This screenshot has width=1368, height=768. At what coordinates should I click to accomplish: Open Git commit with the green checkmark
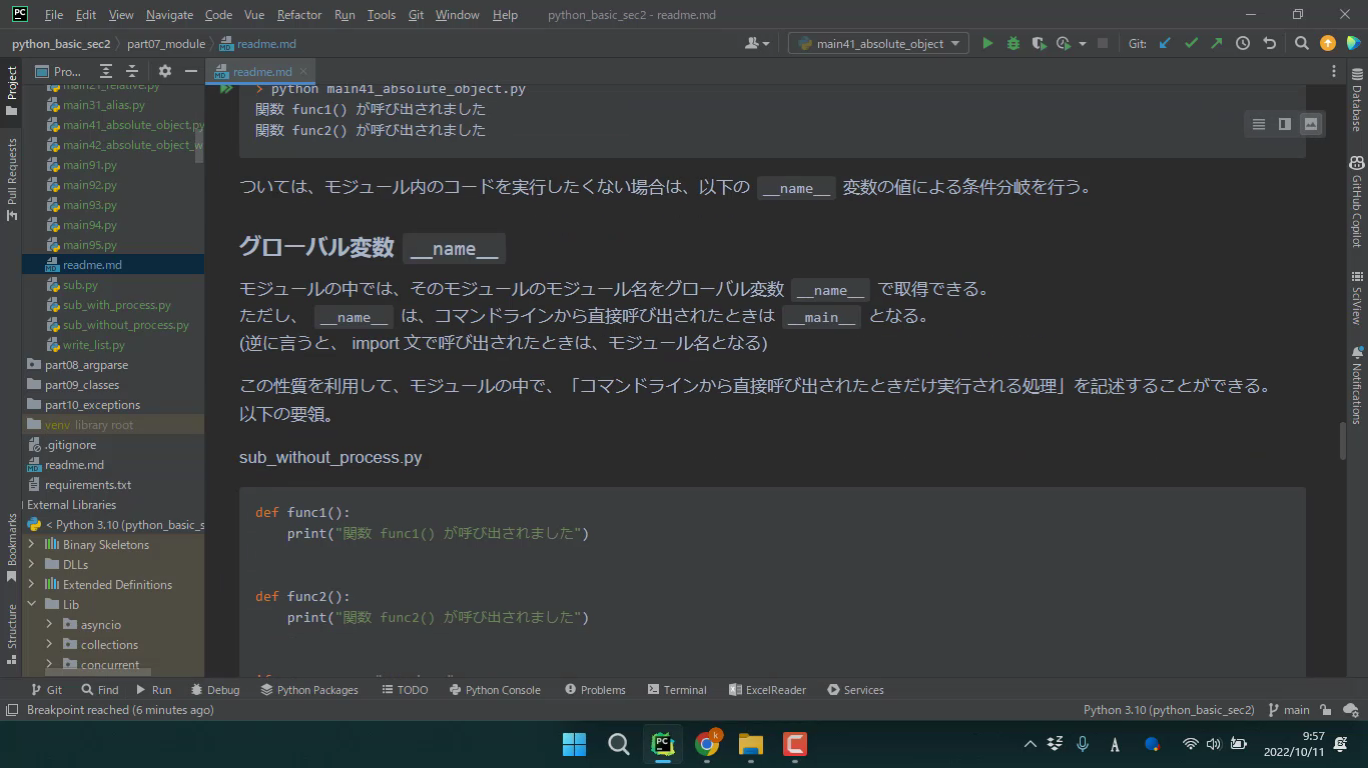click(1191, 43)
